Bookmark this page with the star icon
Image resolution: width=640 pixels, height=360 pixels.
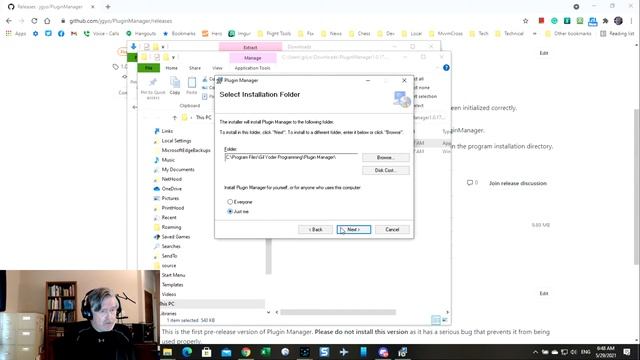pyautogui.click(x=526, y=21)
